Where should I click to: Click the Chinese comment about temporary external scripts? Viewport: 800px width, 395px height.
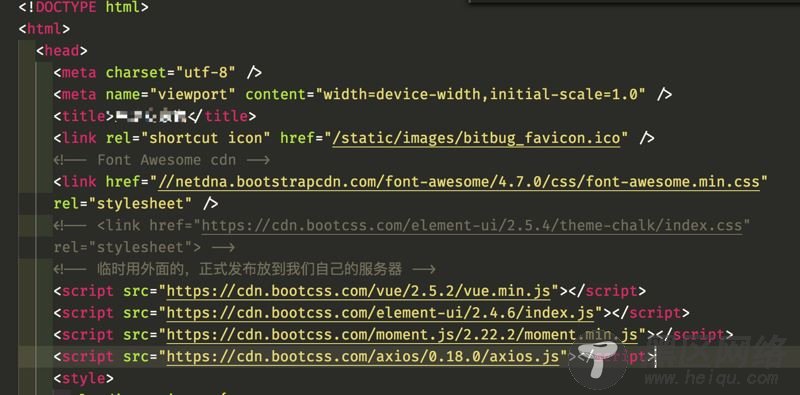[x=244, y=268]
